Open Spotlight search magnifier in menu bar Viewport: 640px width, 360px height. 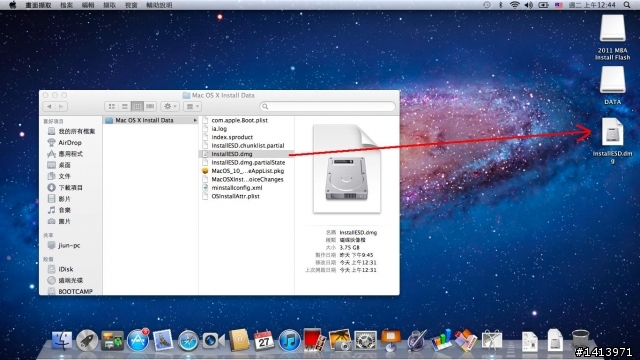click(627, 5)
